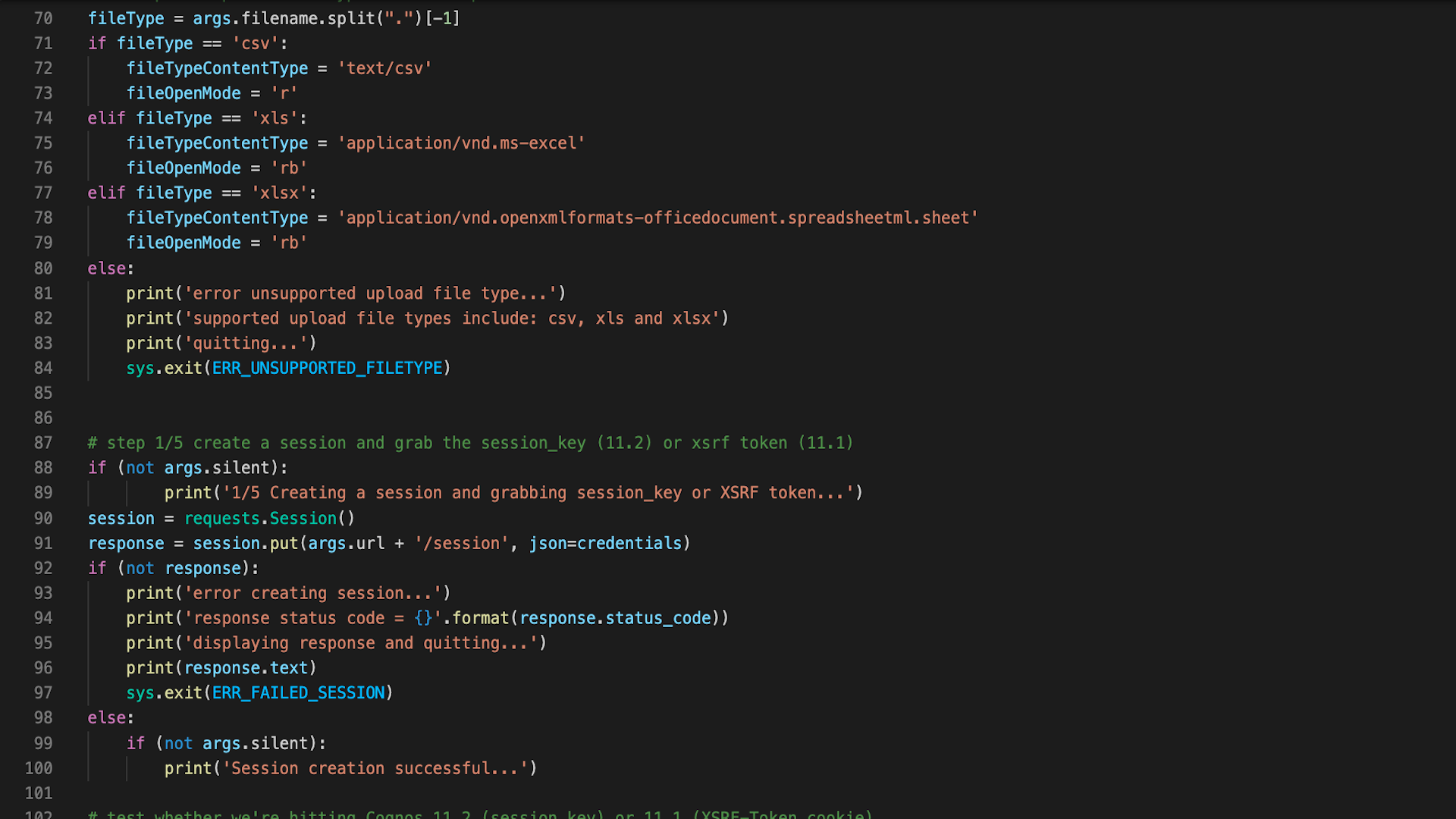Click the 'rb' string on line 79
Viewport: 1456px width, 819px height.
tap(288, 243)
